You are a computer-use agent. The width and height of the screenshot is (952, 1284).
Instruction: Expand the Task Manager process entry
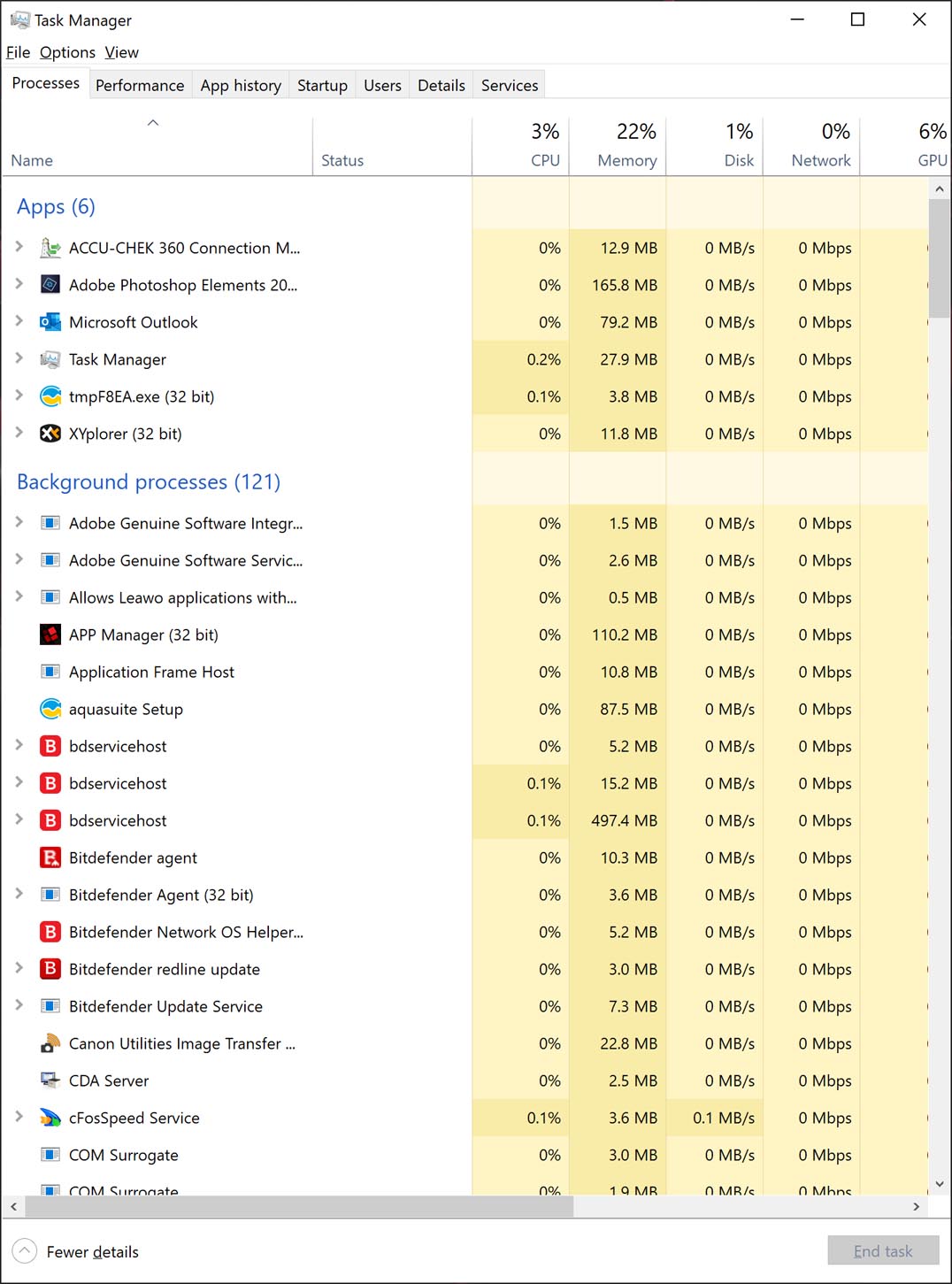pyautogui.click(x=19, y=358)
